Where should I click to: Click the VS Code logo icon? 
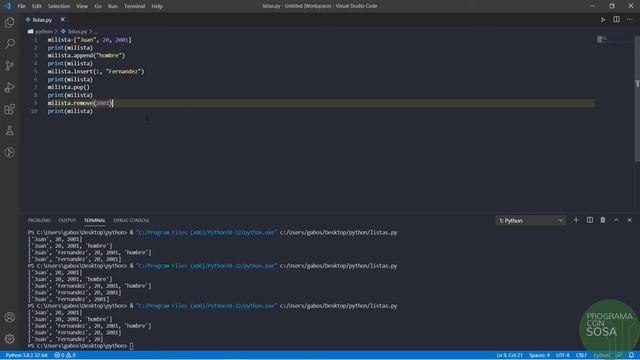pyautogui.click(x=7, y=6)
